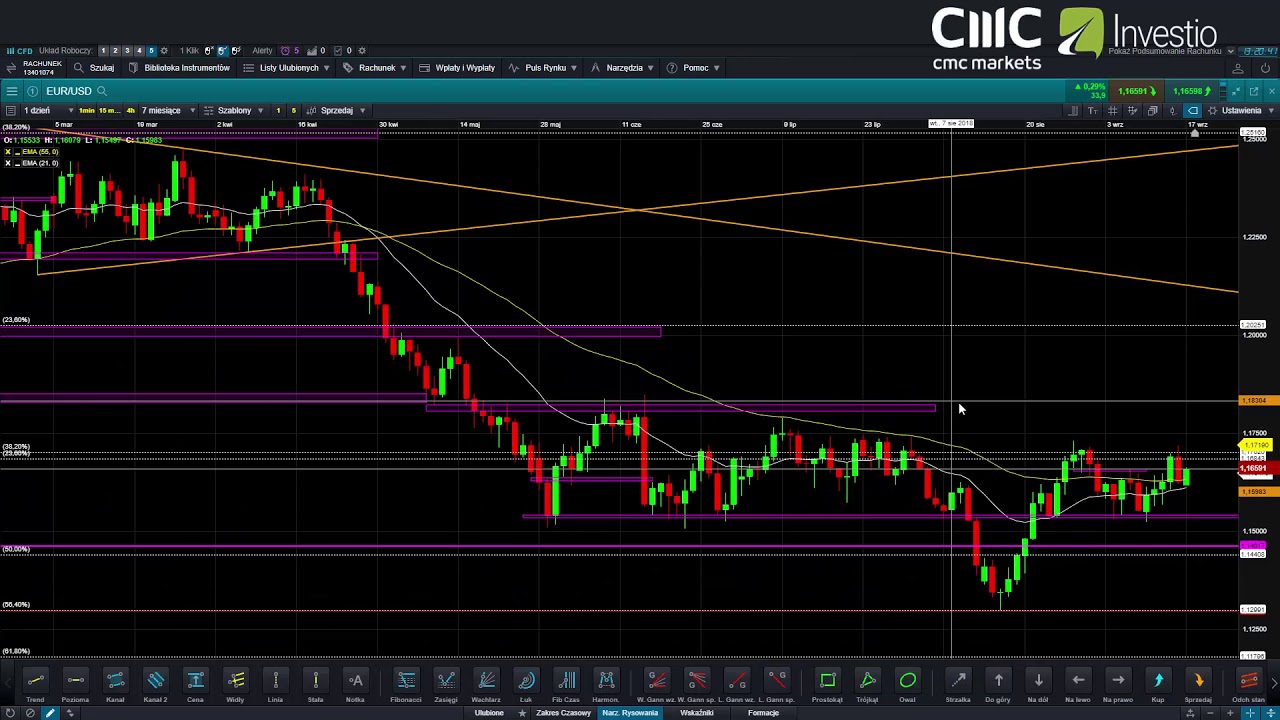1280x720 pixels.
Task: Select the Fibonacci retracement tool
Action: click(406, 685)
